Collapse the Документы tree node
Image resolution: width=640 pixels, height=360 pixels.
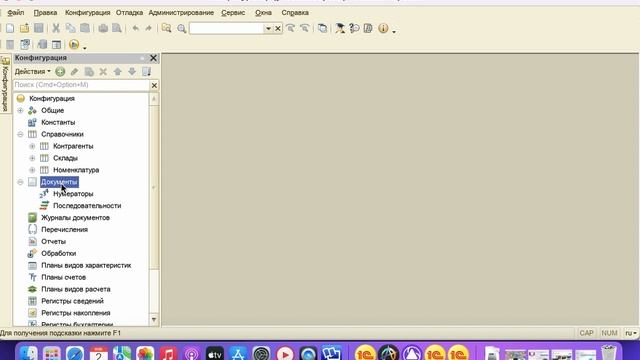[20, 182]
